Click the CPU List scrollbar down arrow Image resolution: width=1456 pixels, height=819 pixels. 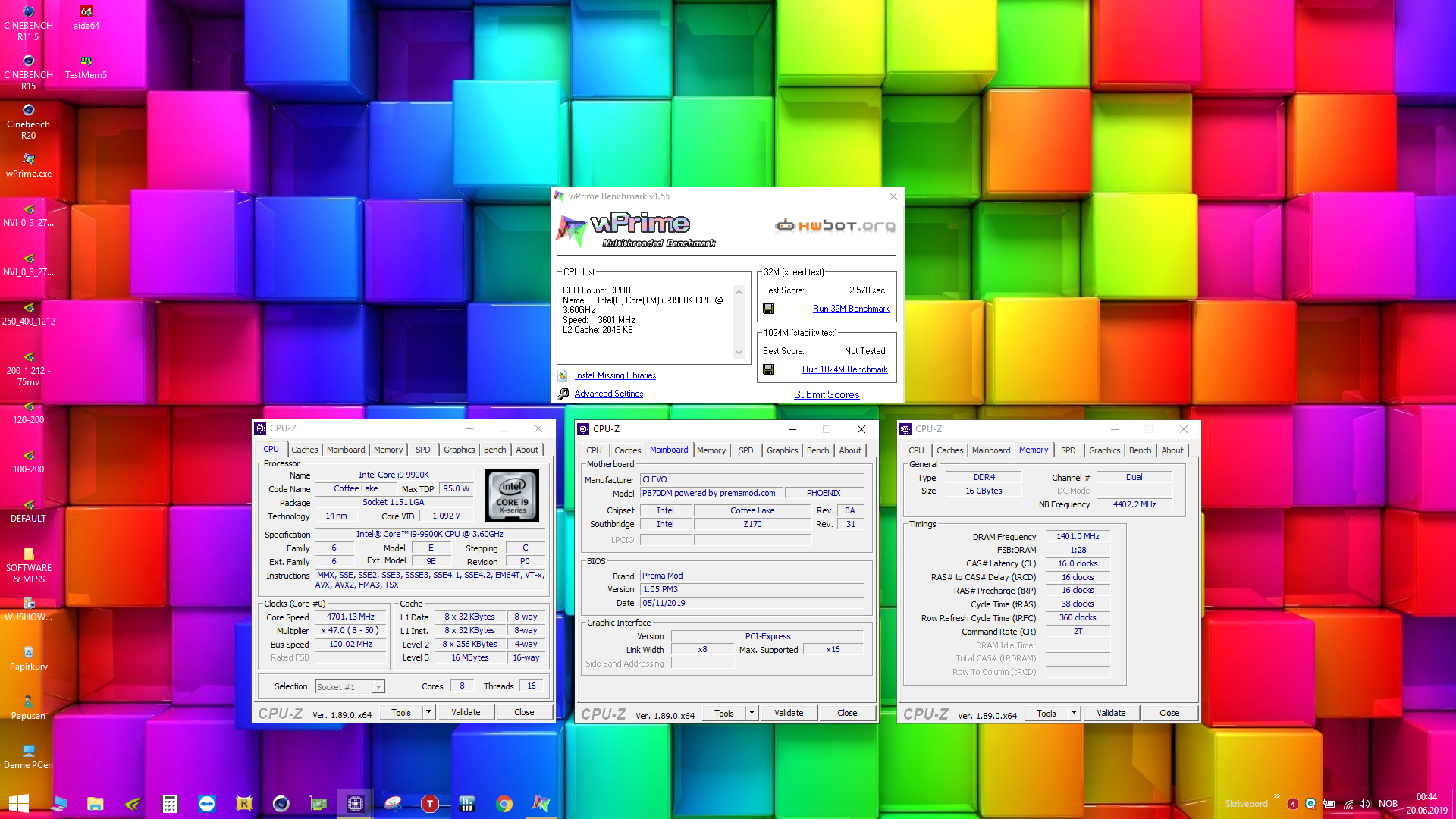click(739, 353)
